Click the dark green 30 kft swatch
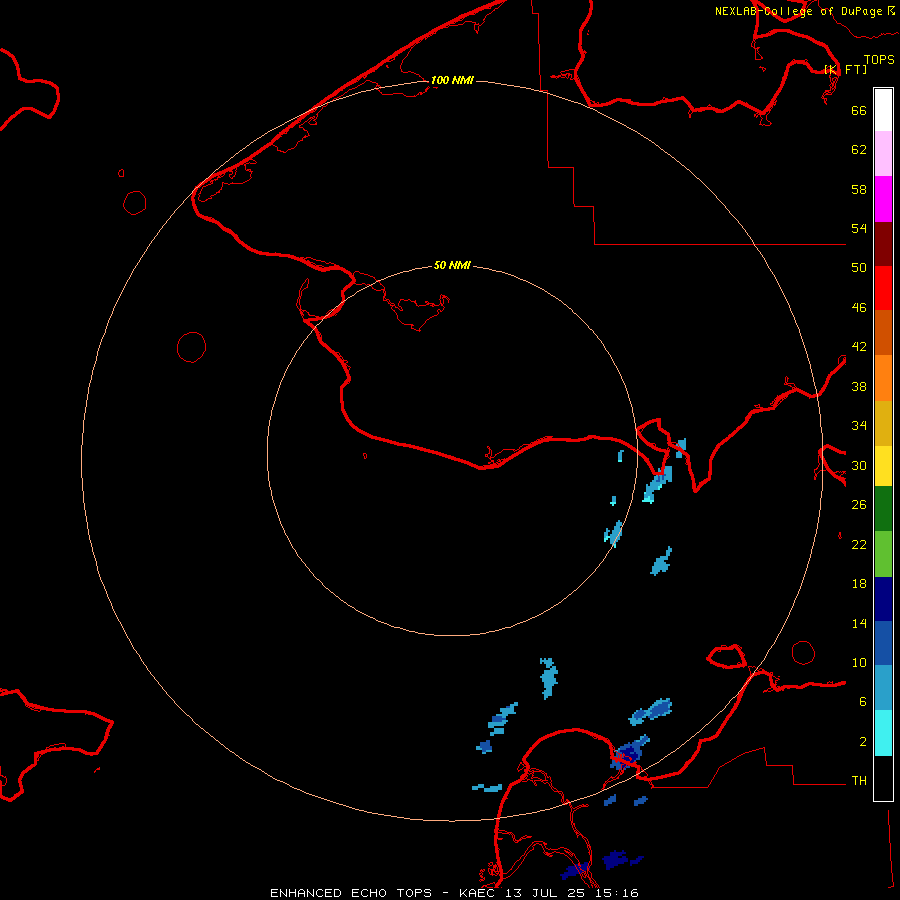 point(883,509)
